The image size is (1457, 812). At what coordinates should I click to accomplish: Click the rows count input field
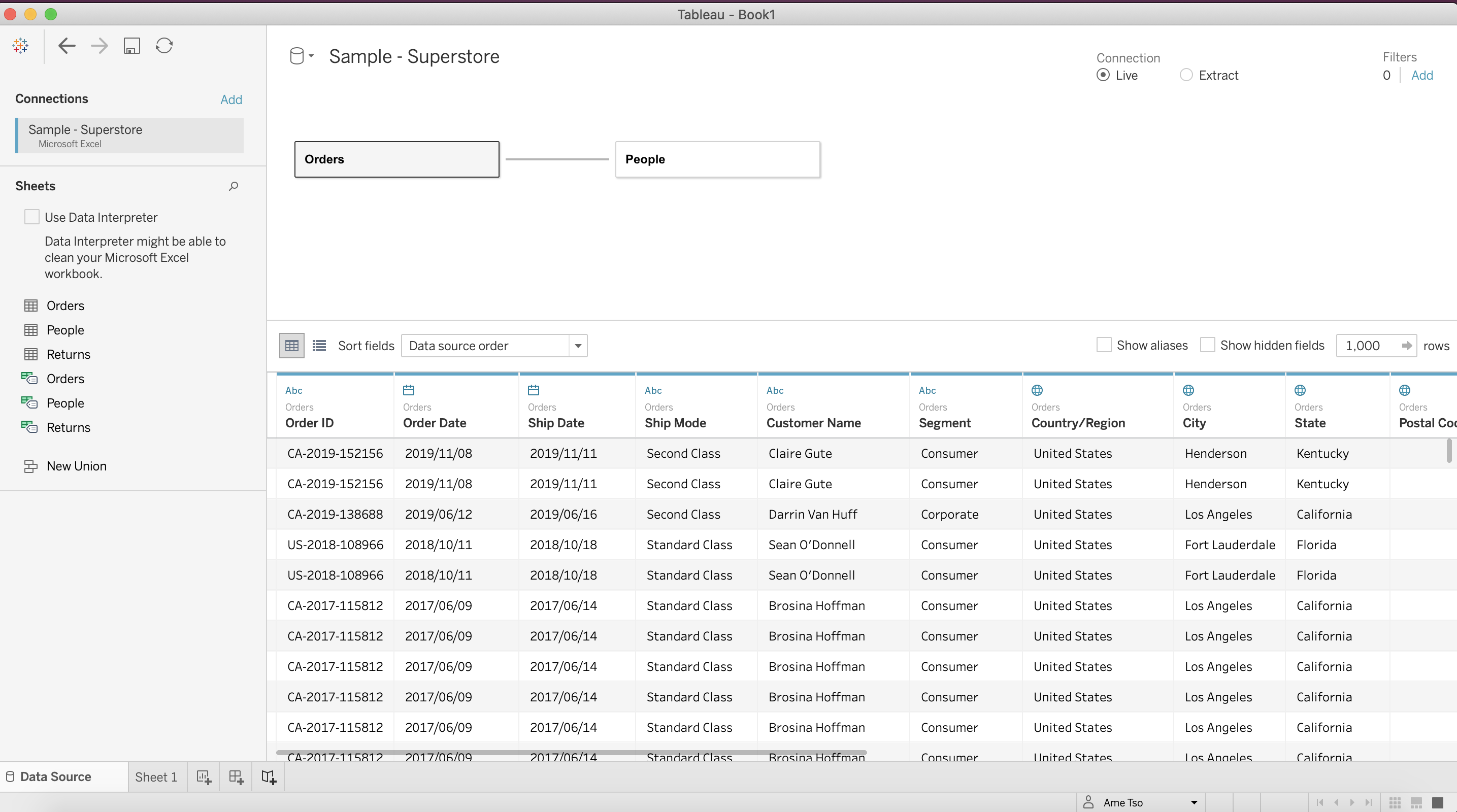pyautogui.click(x=1369, y=346)
